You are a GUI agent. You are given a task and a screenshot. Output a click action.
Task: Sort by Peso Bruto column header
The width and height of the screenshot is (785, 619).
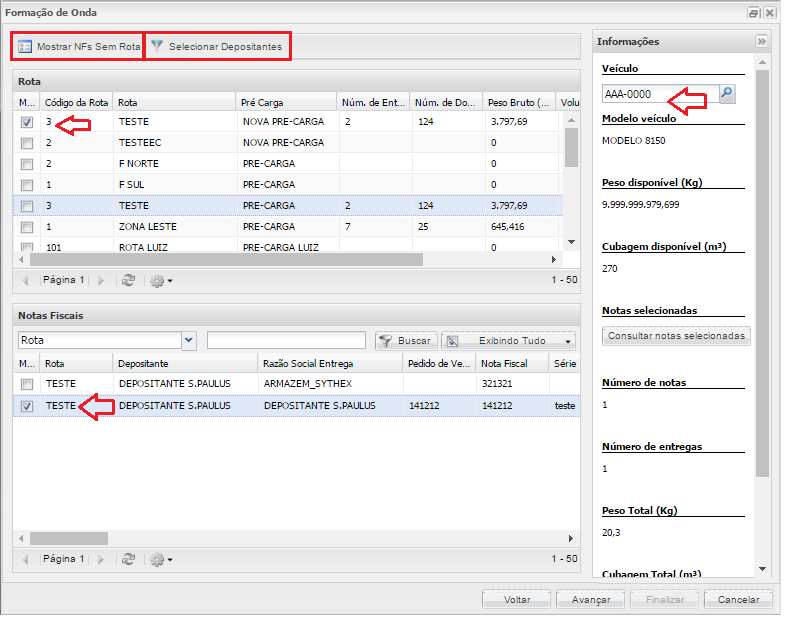click(x=519, y=103)
